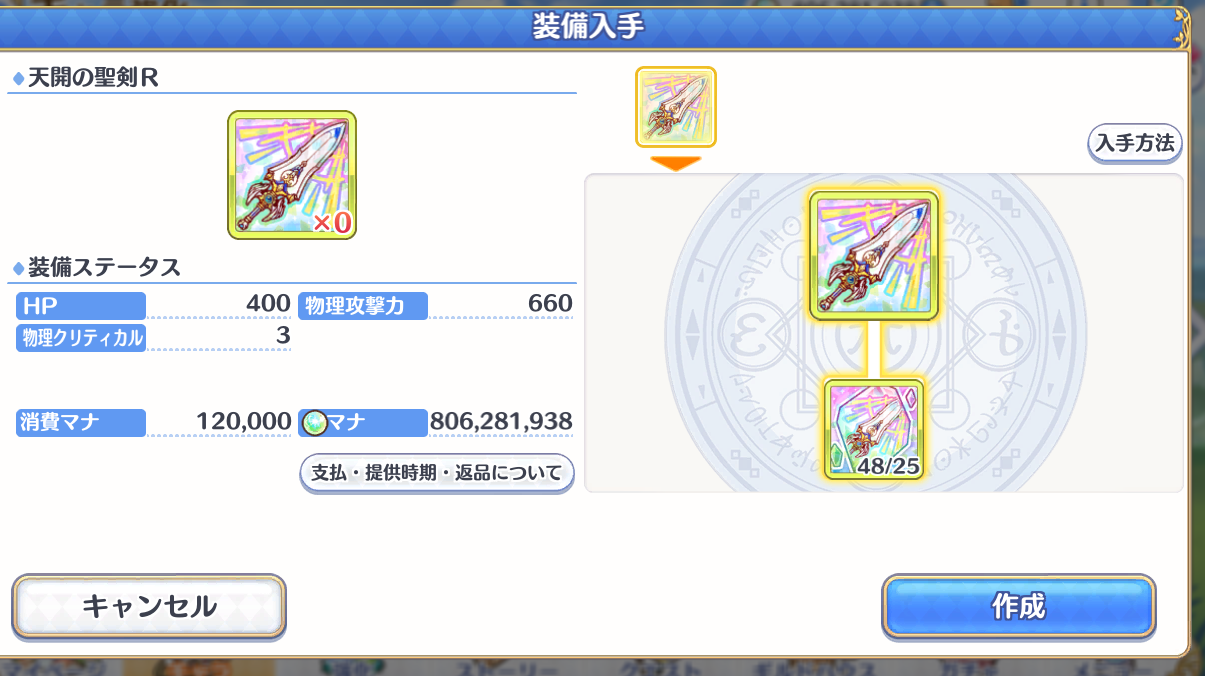Open the 入手方法 button
Viewport: 1205px width, 676px height.
1135,143
